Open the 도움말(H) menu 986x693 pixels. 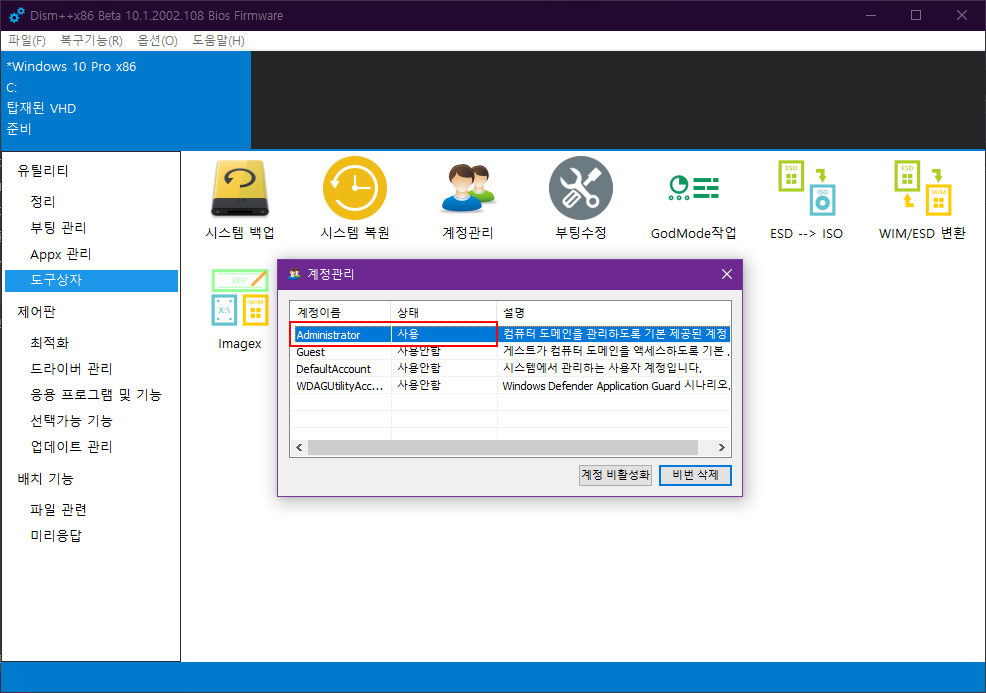(218, 41)
